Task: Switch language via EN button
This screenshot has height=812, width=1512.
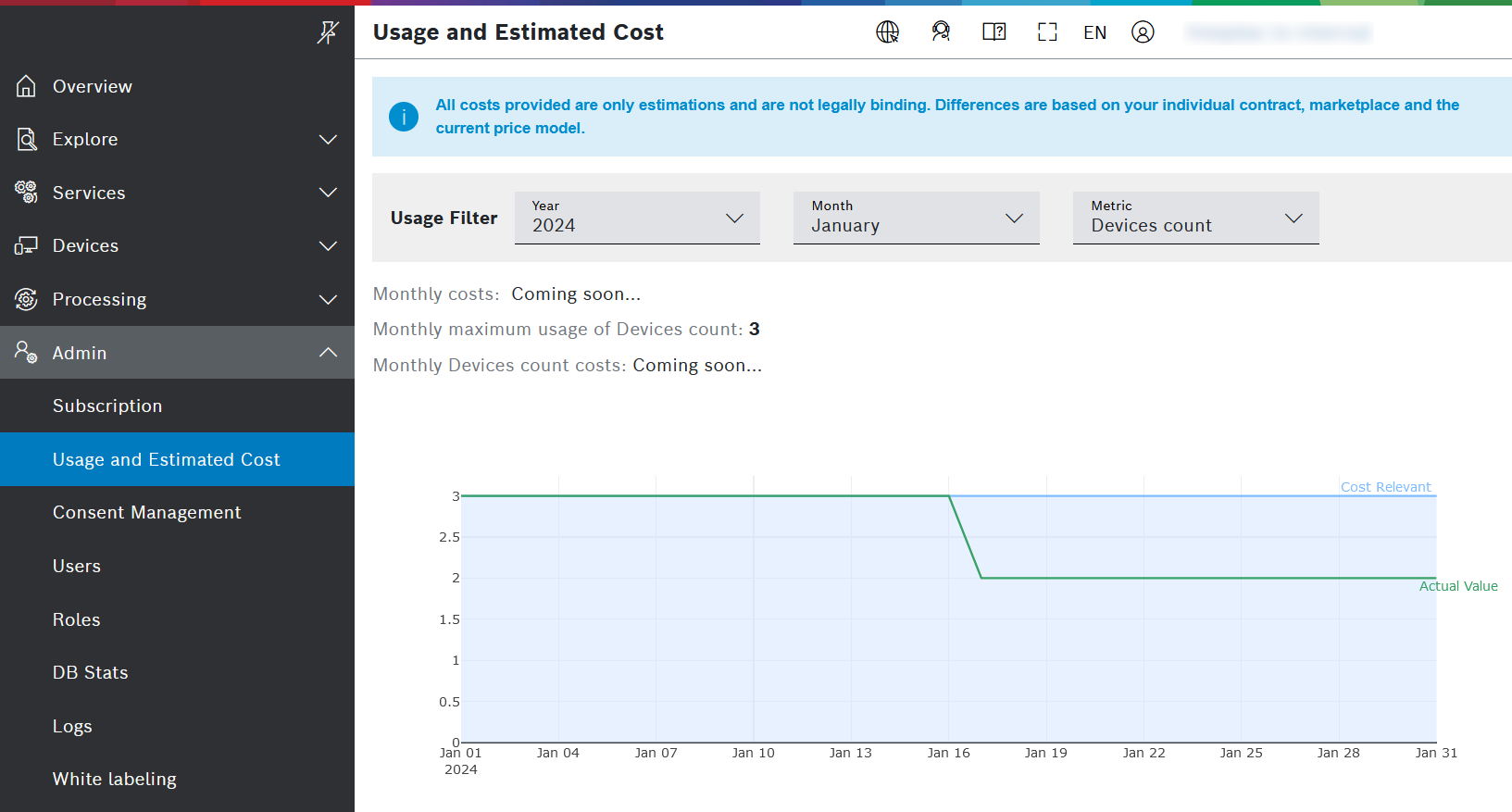Action: (1094, 32)
